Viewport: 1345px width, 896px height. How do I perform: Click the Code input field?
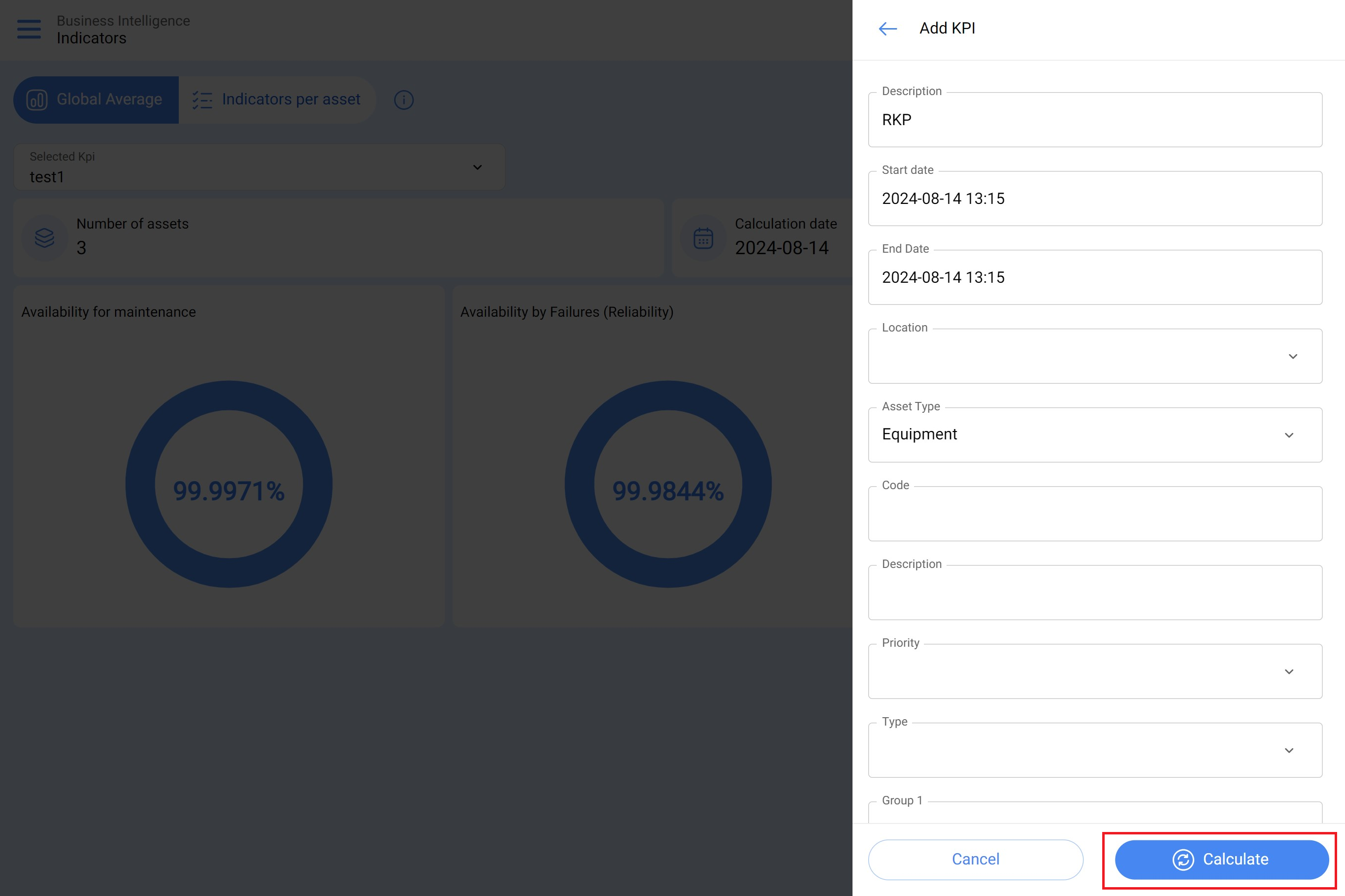tap(1095, 514)
